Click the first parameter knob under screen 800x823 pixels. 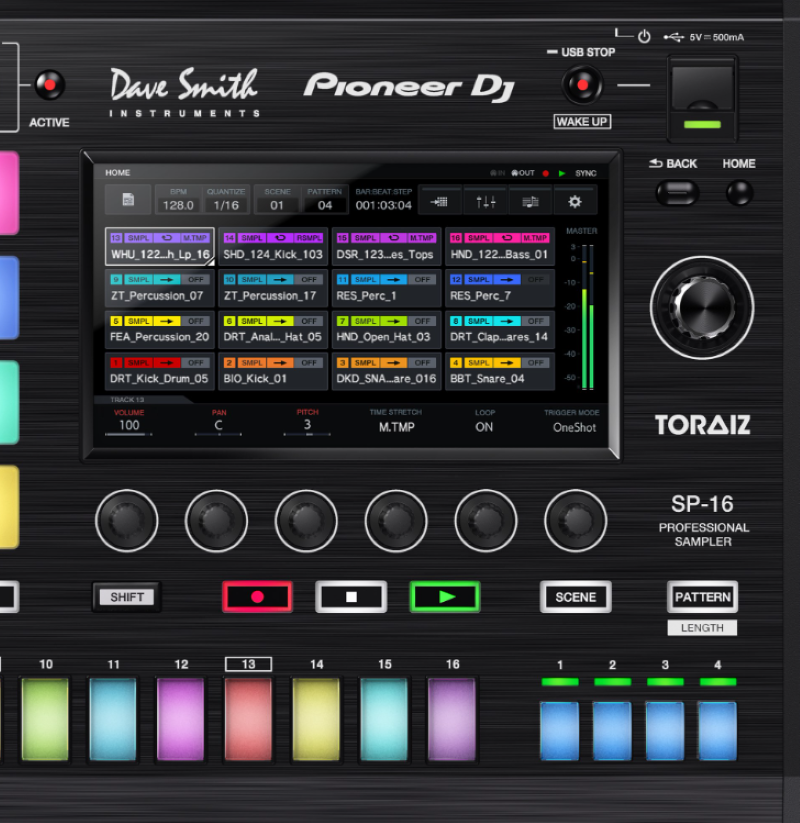(127, 520)
